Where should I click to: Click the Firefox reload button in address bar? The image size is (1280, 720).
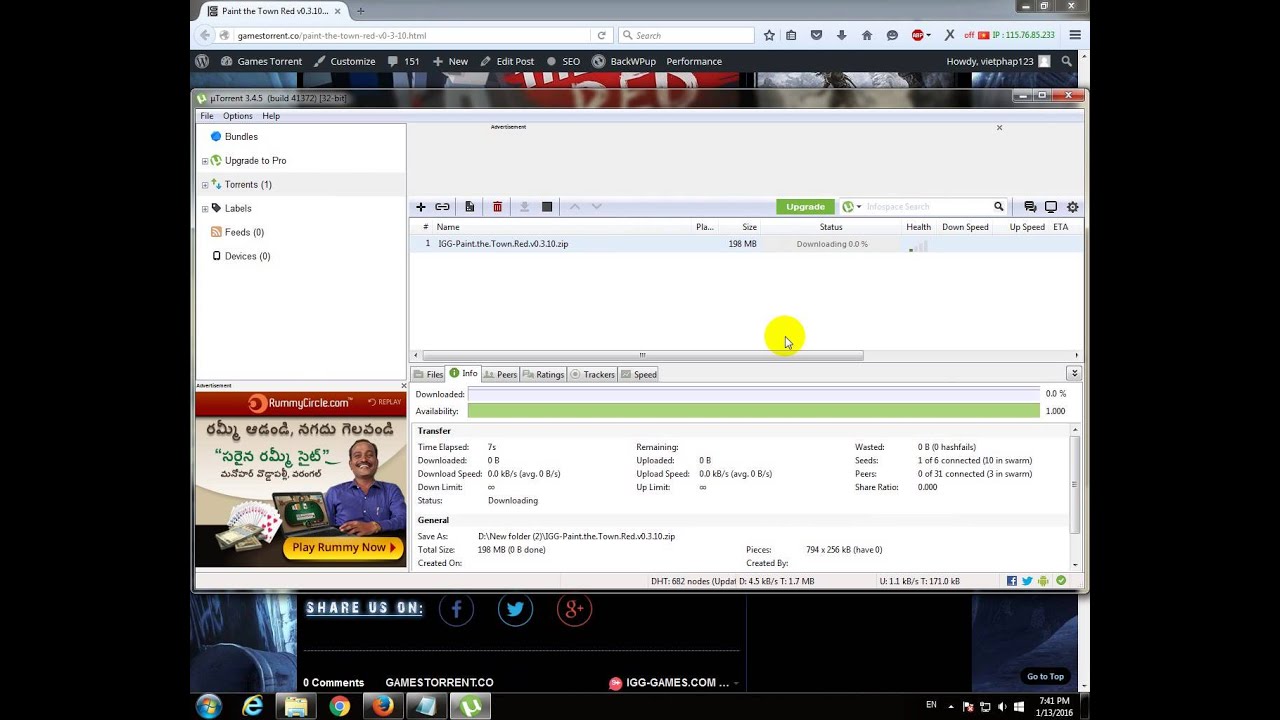(602, 35)
